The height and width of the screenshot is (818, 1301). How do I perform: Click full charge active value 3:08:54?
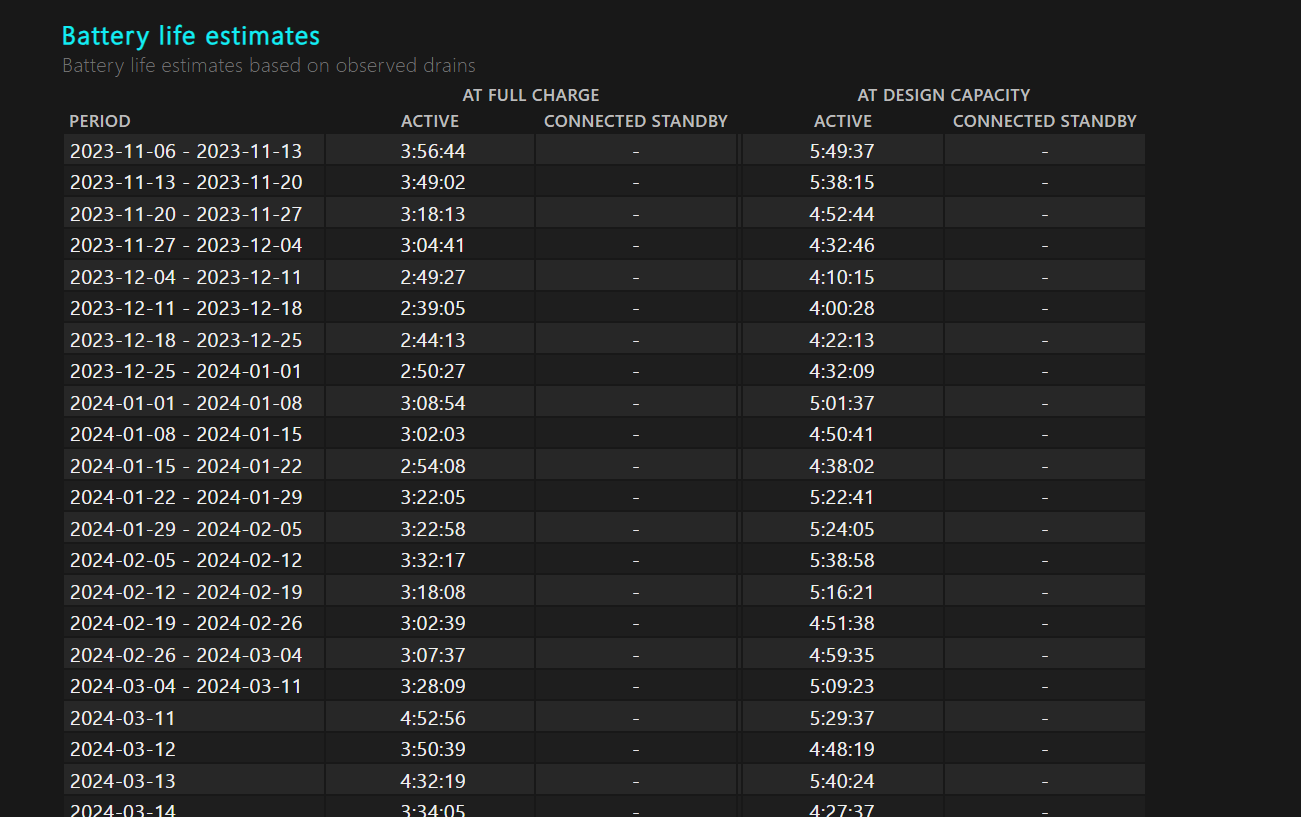[x=433, y=403]
